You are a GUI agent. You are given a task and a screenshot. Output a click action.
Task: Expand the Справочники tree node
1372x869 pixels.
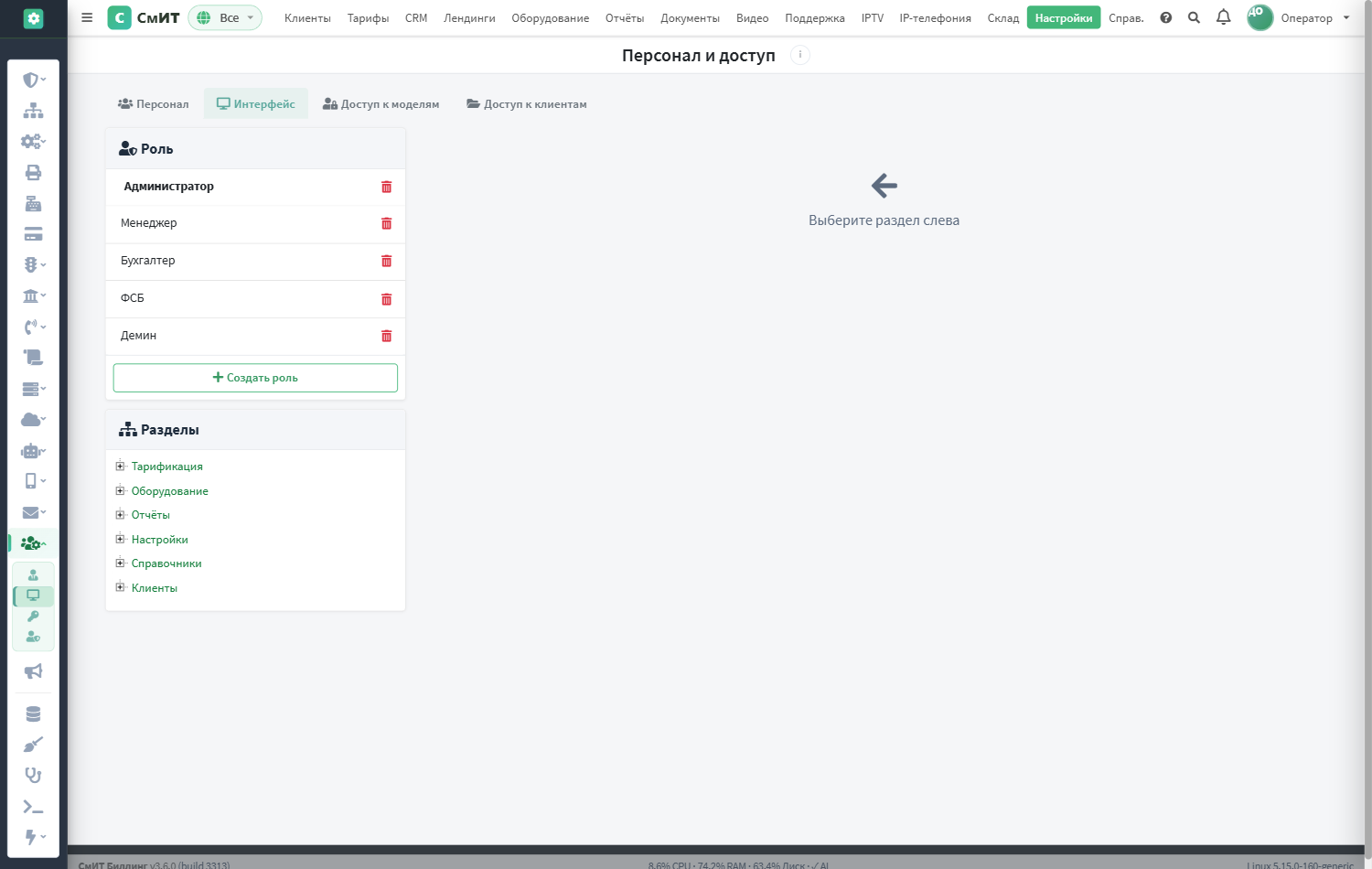pos(120,563)
